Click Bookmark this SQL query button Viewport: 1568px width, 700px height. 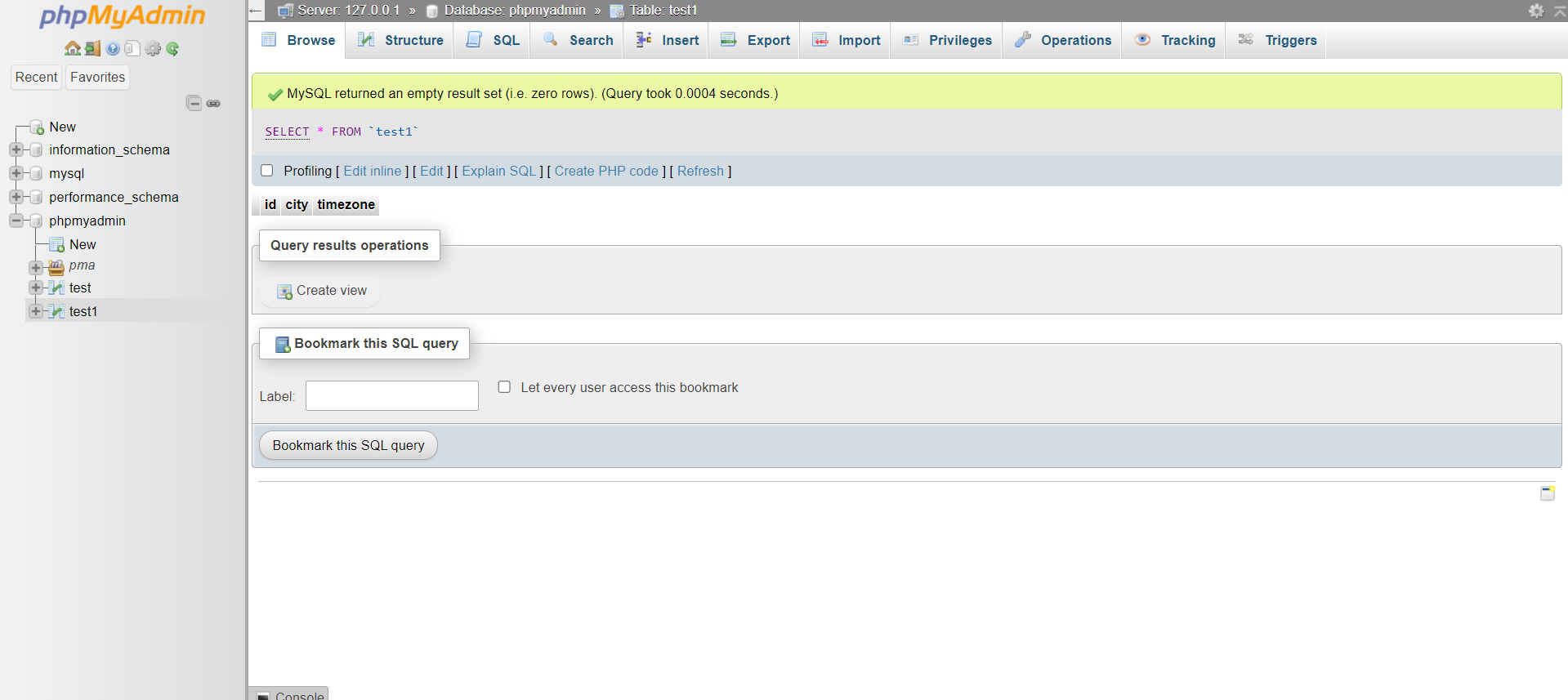tap(348, 445)
